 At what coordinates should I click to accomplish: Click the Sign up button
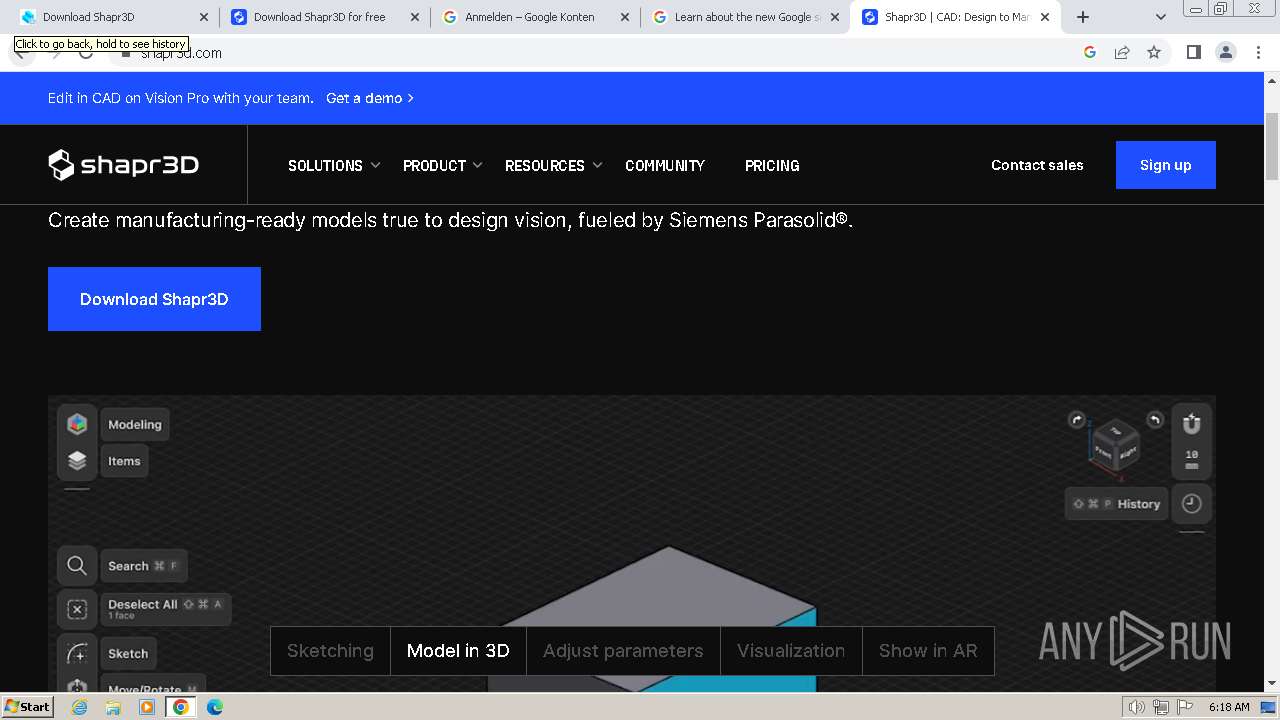click(x=1166, y=165)
